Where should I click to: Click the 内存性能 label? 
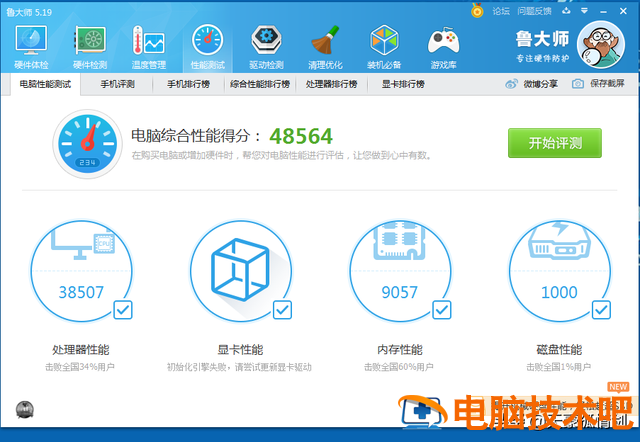pyautogui.click(x=400, y=350)
